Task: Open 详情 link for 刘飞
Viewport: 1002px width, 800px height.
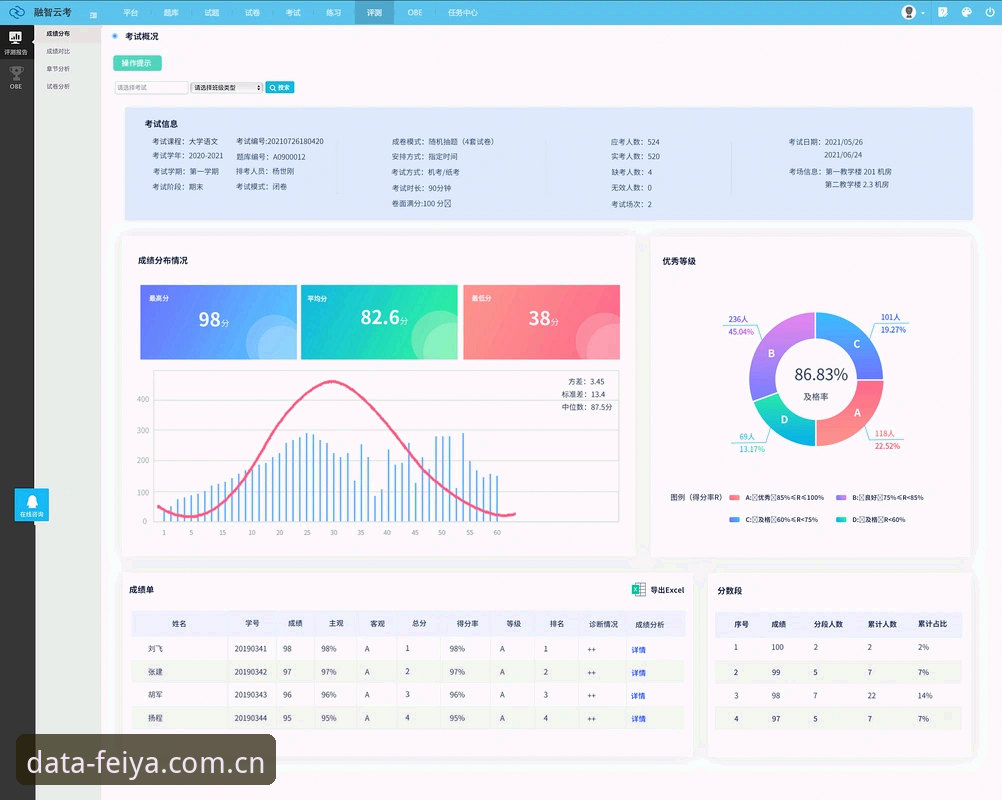Action: click(638, 650)
